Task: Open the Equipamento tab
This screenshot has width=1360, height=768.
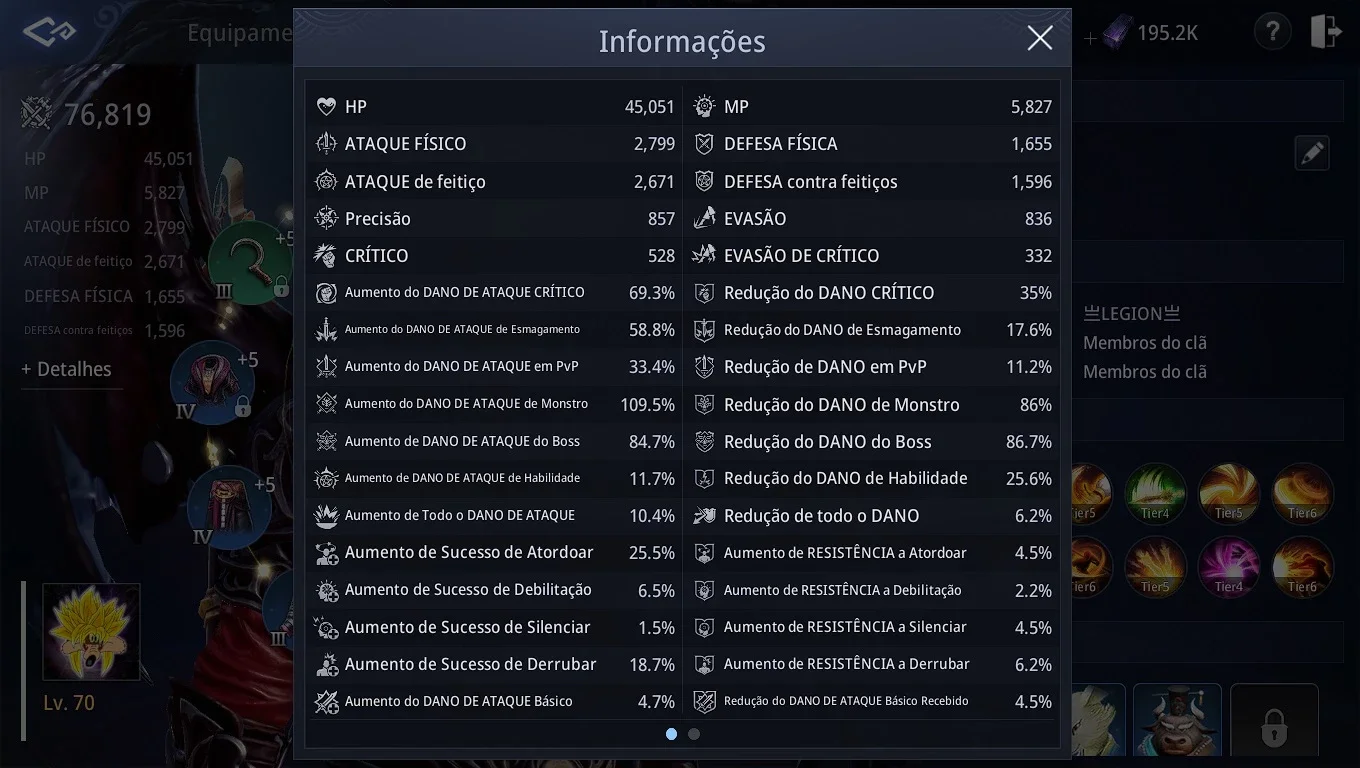Action: pos(240,33)
